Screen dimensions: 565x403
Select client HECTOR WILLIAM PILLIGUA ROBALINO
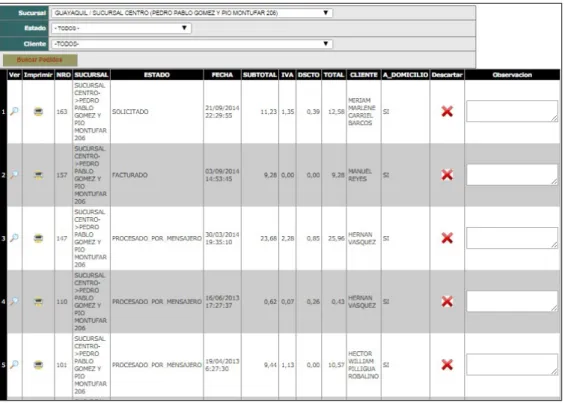363,365
